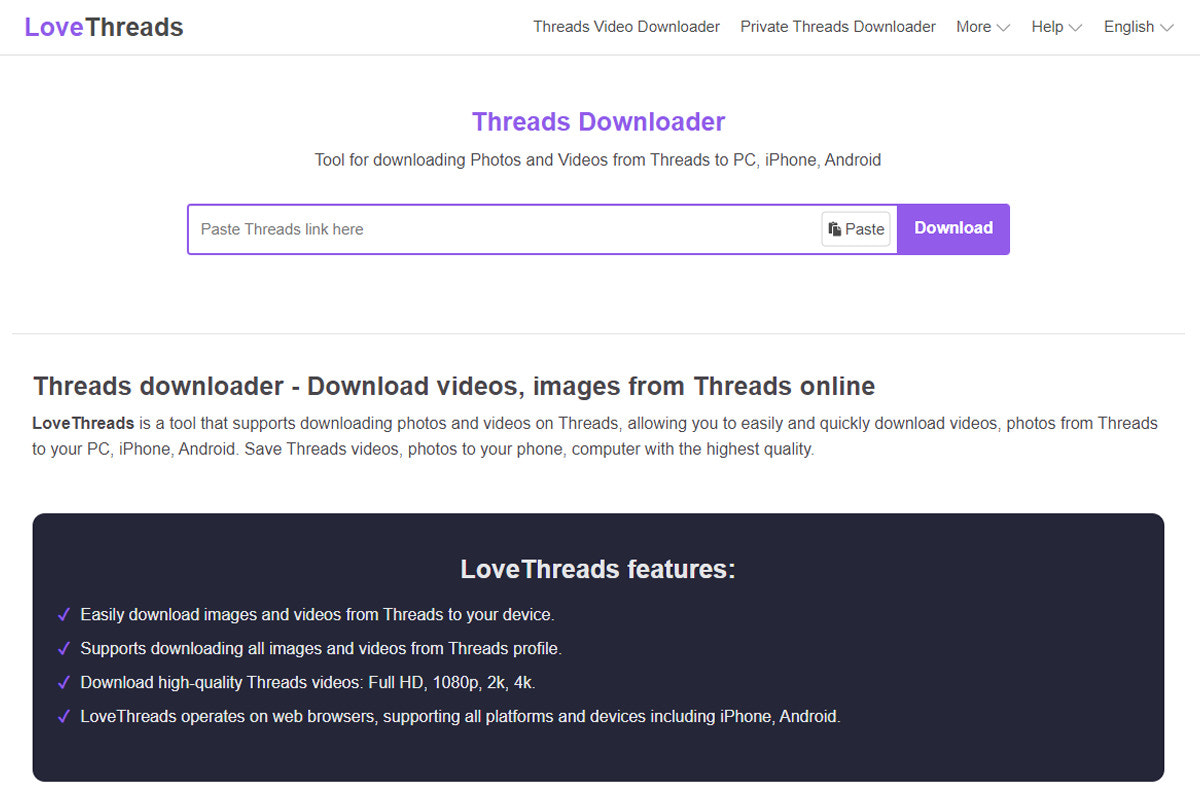The image size is (1200, 800).
Task: Go to Private Threads Downloader
Action: (x=838, y=27)
